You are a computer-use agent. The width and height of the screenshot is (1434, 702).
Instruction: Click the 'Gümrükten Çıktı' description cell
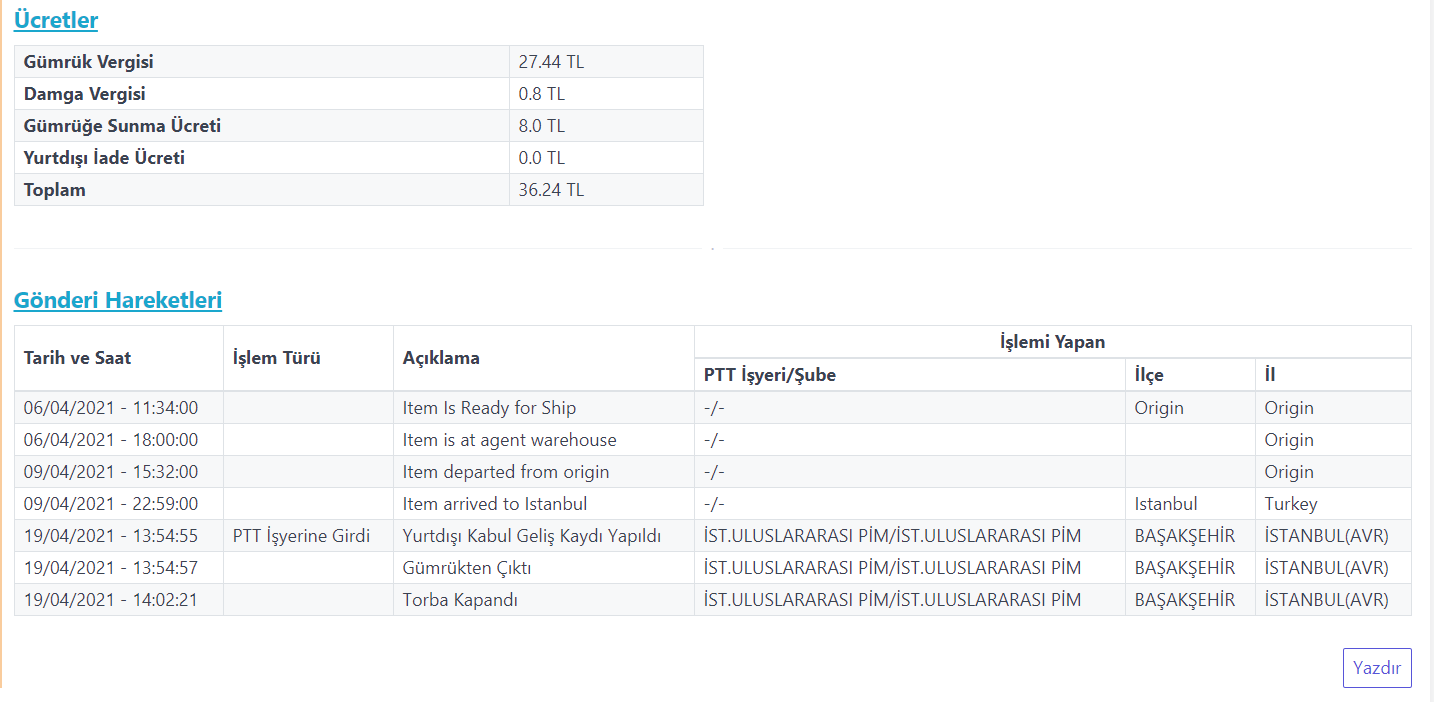(467, 568)
